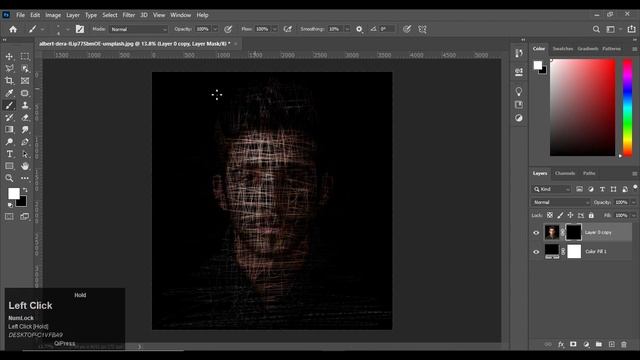
Task: Select the Smudge tool
Action: [x=25, y=129]
